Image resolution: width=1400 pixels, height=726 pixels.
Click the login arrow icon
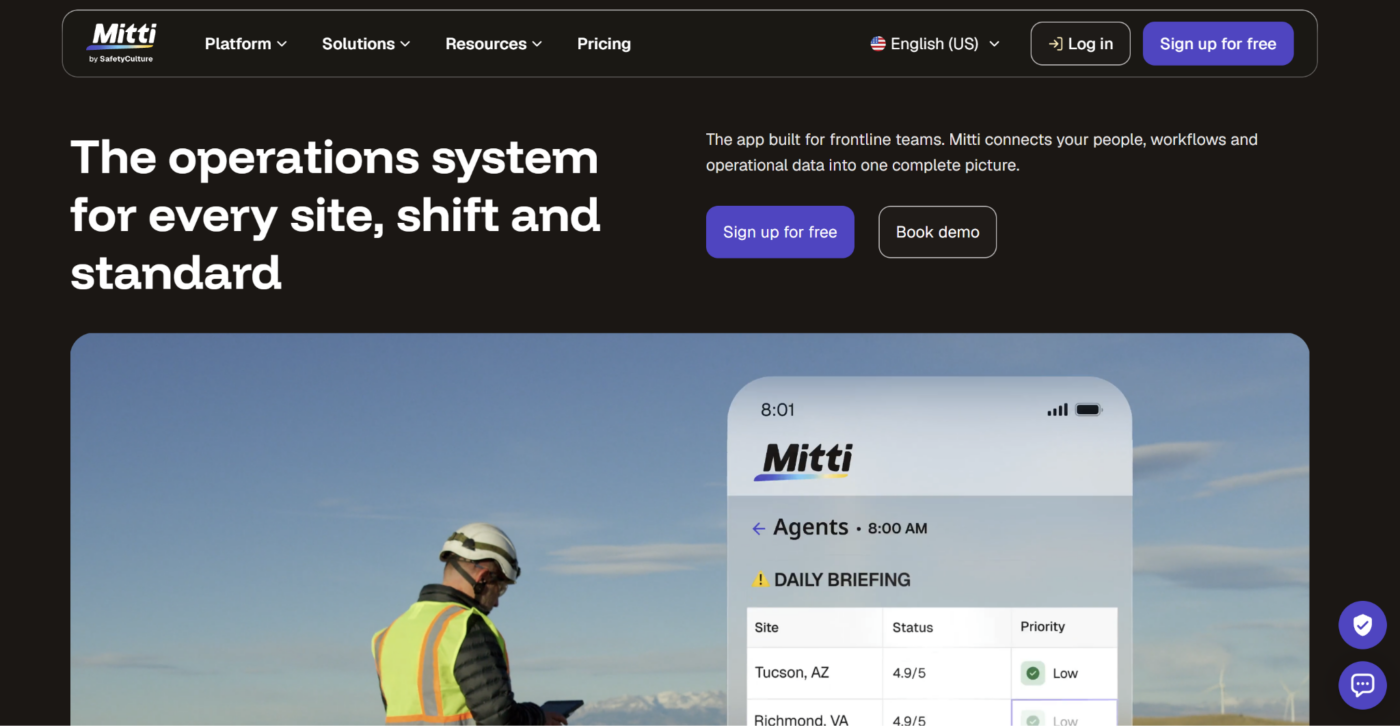[1055, 44]
